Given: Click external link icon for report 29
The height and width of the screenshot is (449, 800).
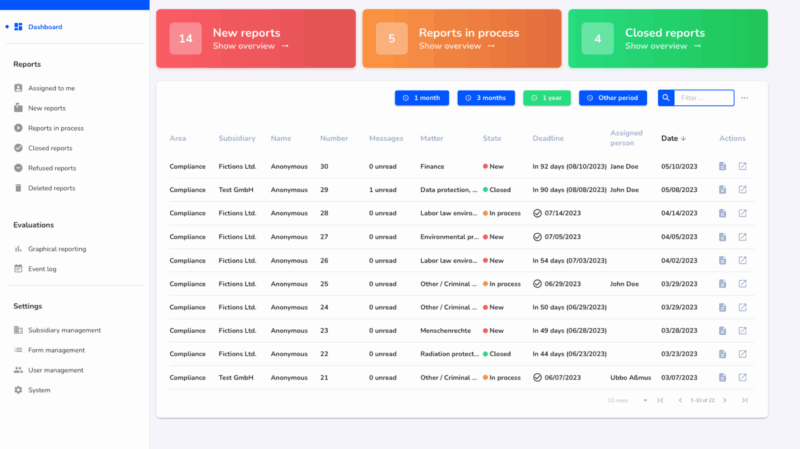Looking at the screenshot, I should click(742, 189).
